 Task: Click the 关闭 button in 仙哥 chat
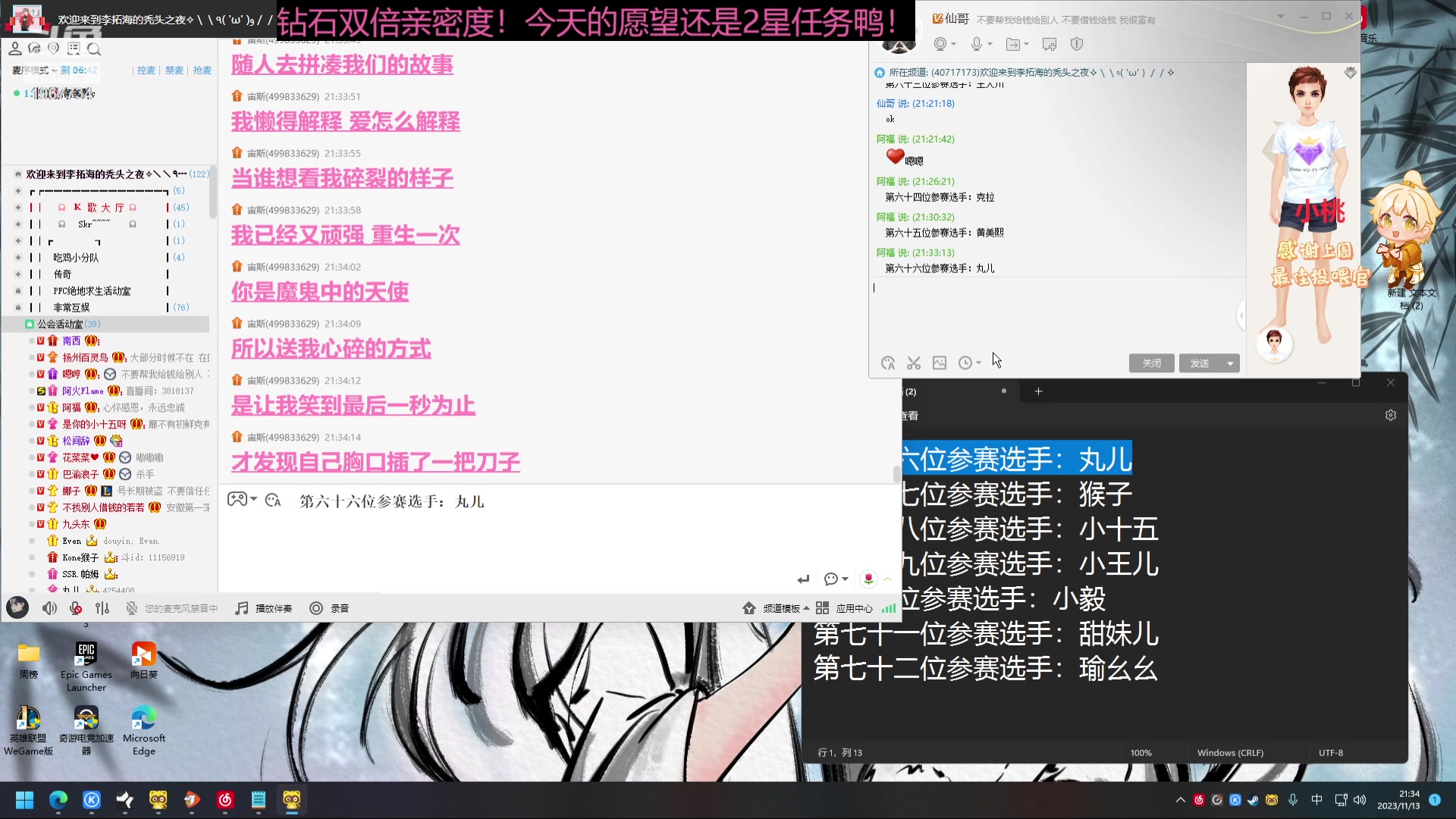click(x=1151, y=363)
